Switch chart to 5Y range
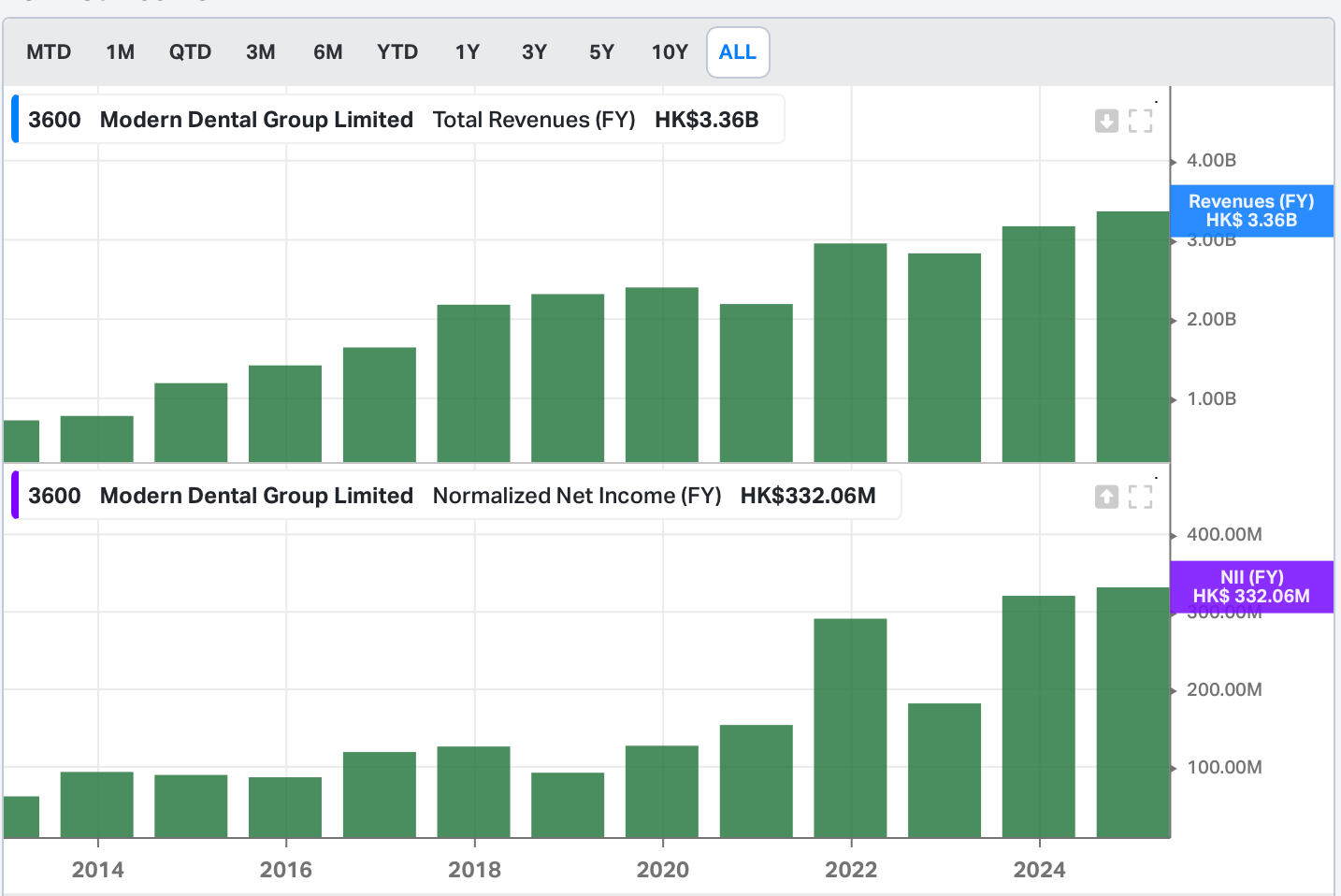This screenshot has height=896, width=1341. tap(602, 52)
